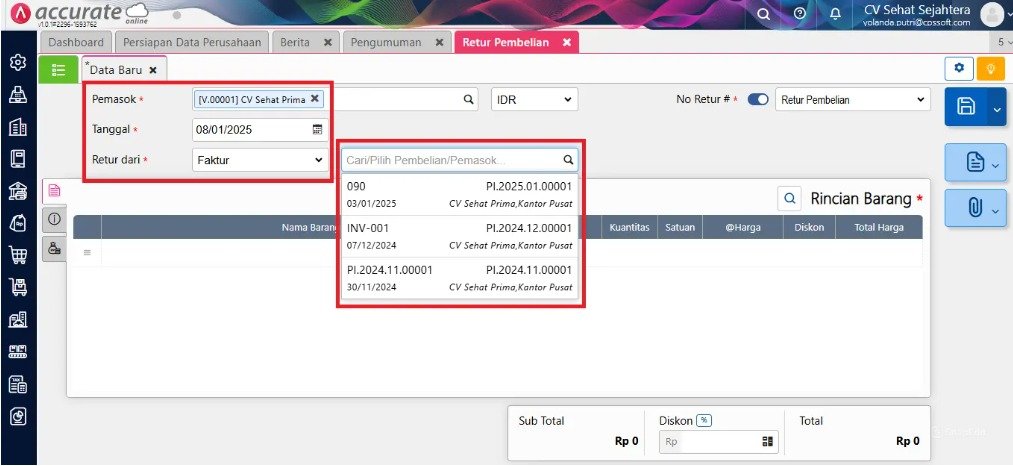Remove the CV Sehat Prima supplier tag
Viewport: 1013px width, 466px height.
click(x=315, y=98)
